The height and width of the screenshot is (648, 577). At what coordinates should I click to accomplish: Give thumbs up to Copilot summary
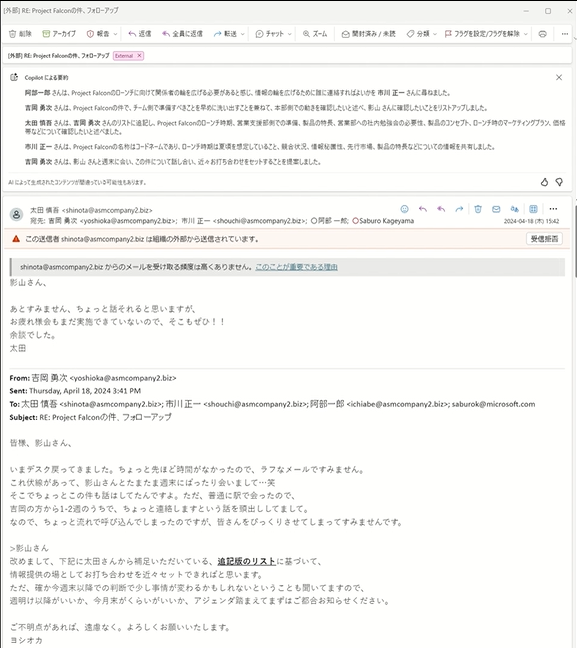[544, 182]
